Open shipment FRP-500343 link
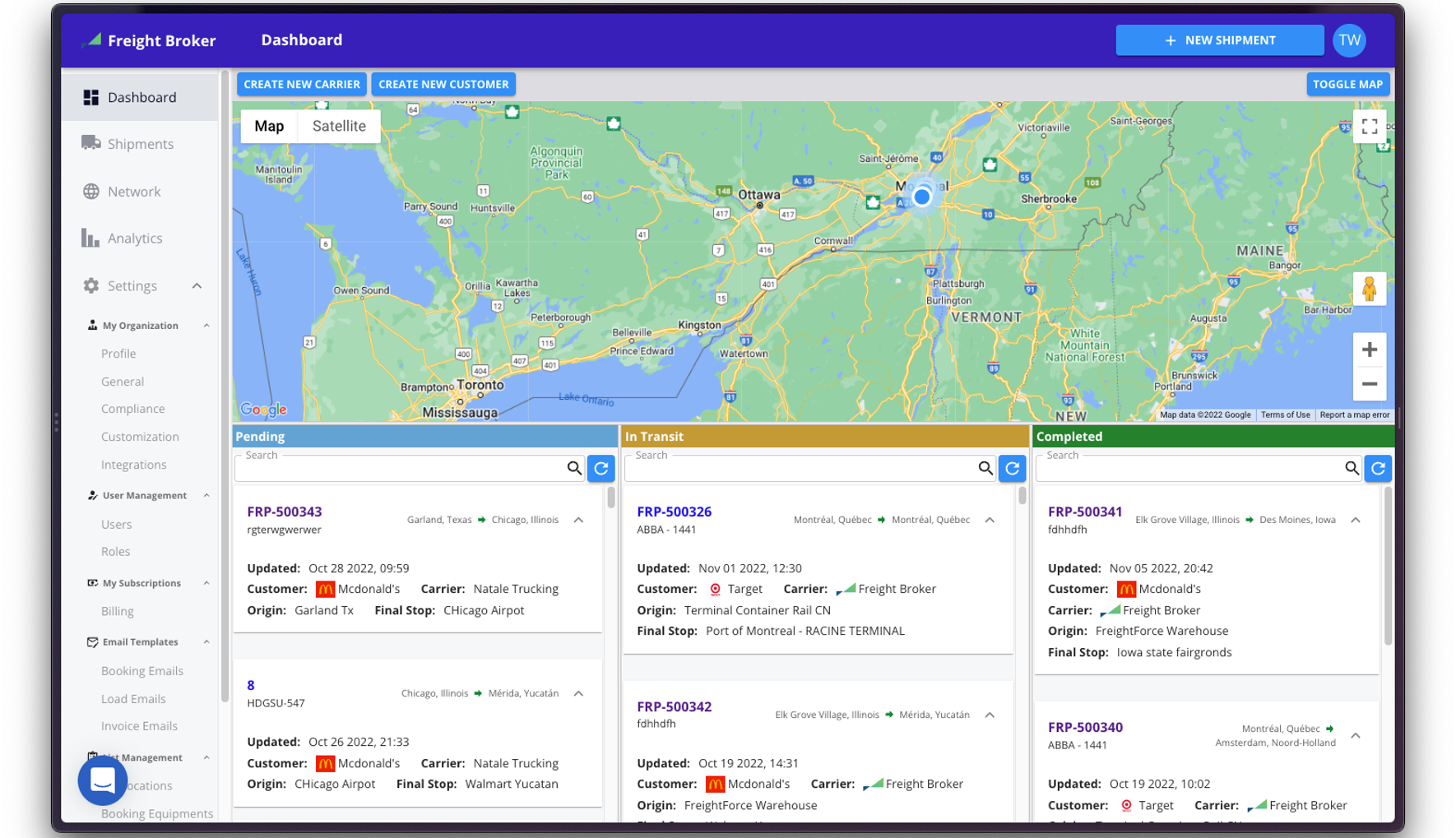 [x=285, y=512]
